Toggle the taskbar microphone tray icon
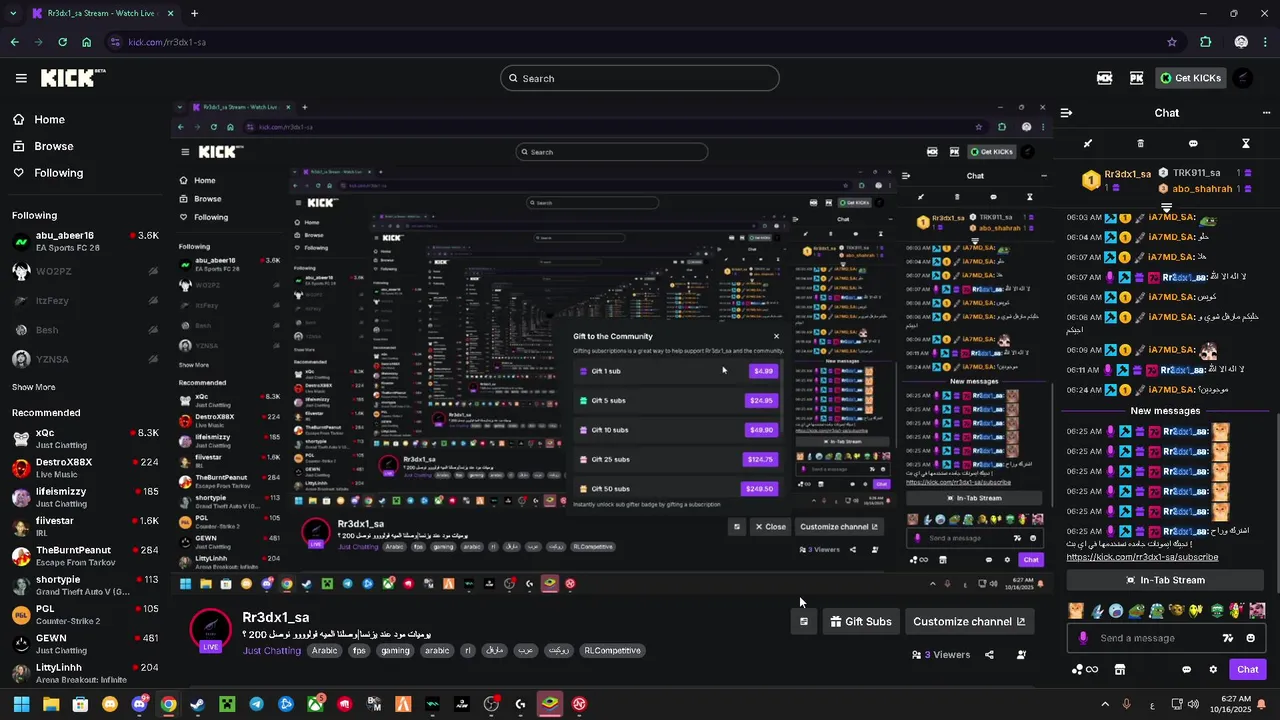Image resolution: width=1280 pixels, height=720 pixels. tap(1127, 704)
